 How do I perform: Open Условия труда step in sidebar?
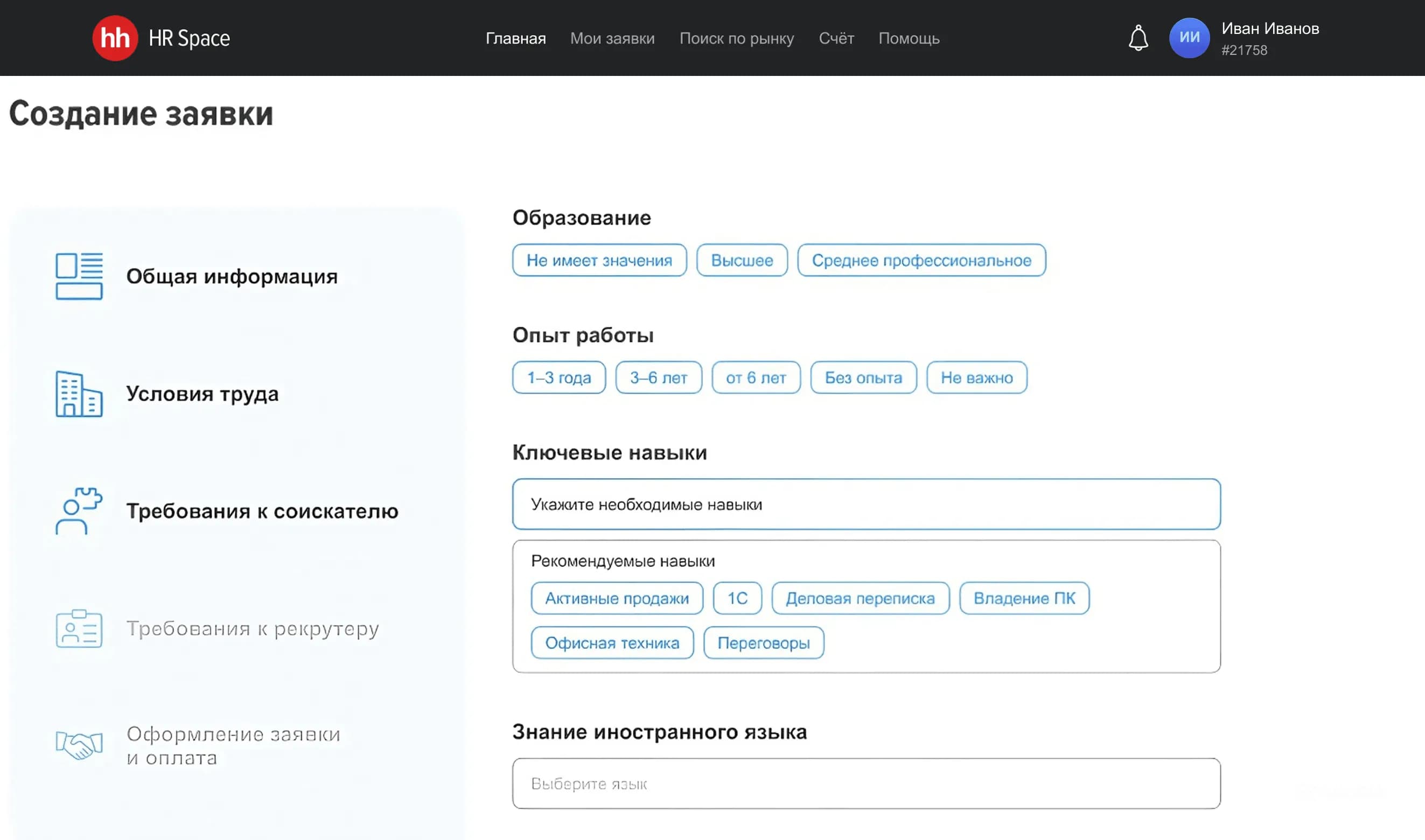[202, 394]
